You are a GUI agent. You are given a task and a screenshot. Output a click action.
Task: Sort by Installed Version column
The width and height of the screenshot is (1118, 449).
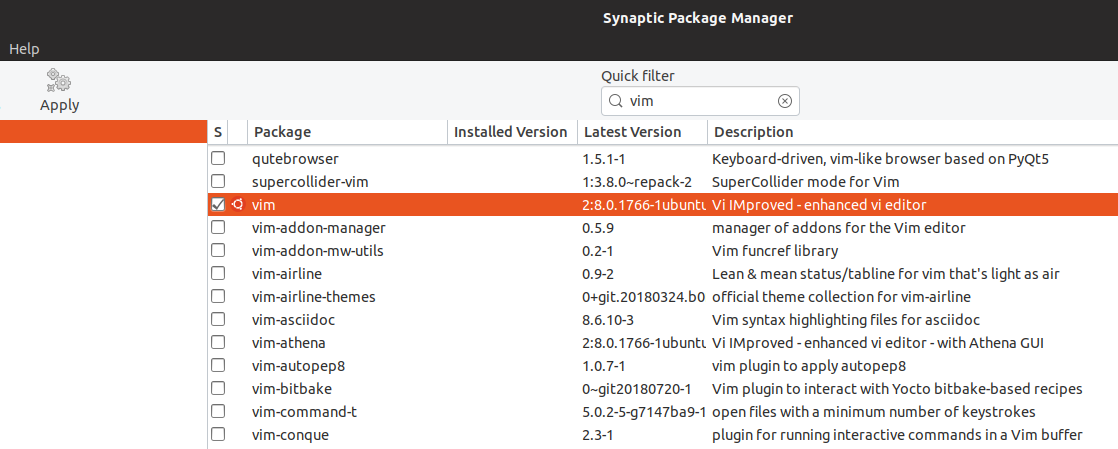click(511, 132)
